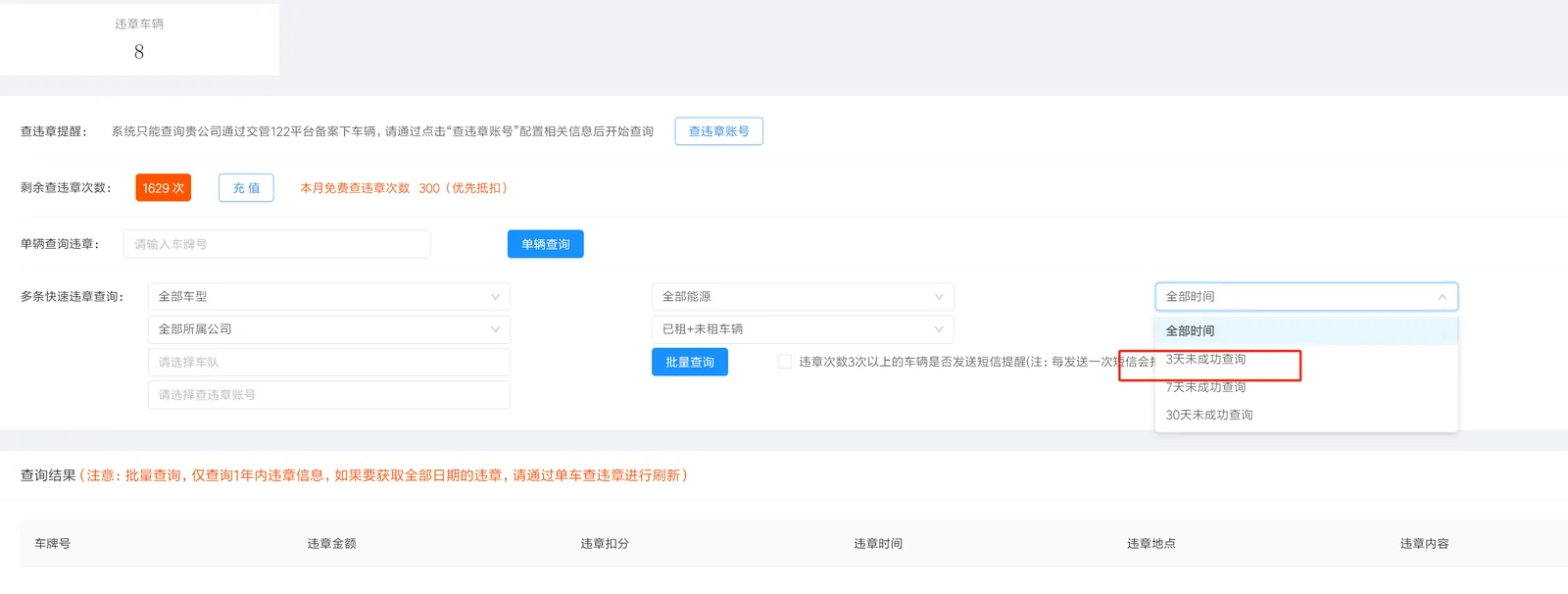Click the 本月免费查违章次数 300 text
This screenshot has height=594, width=1568.
(x=404, y=188)
